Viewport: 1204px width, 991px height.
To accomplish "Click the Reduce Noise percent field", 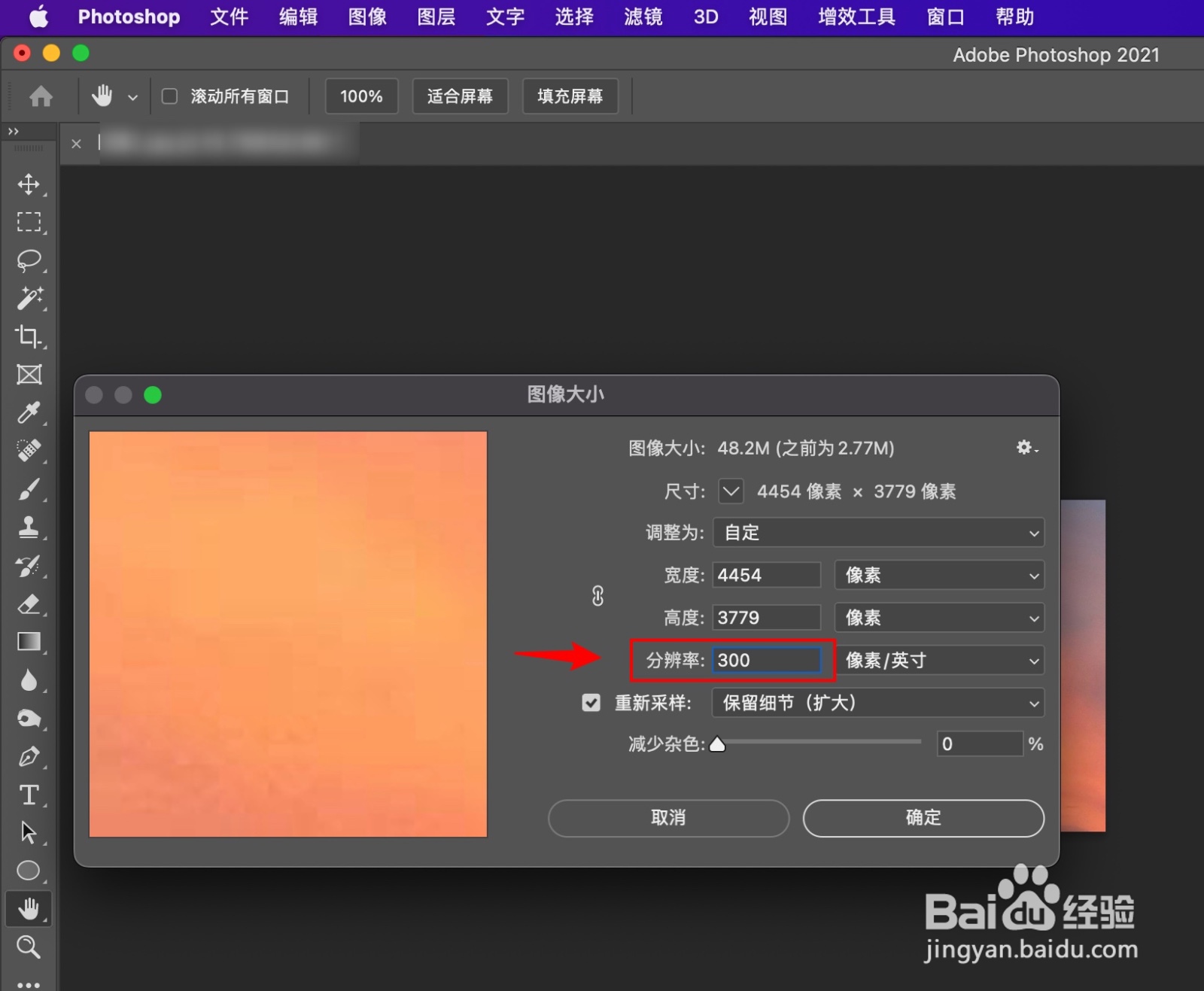I will tap(979, 744).
